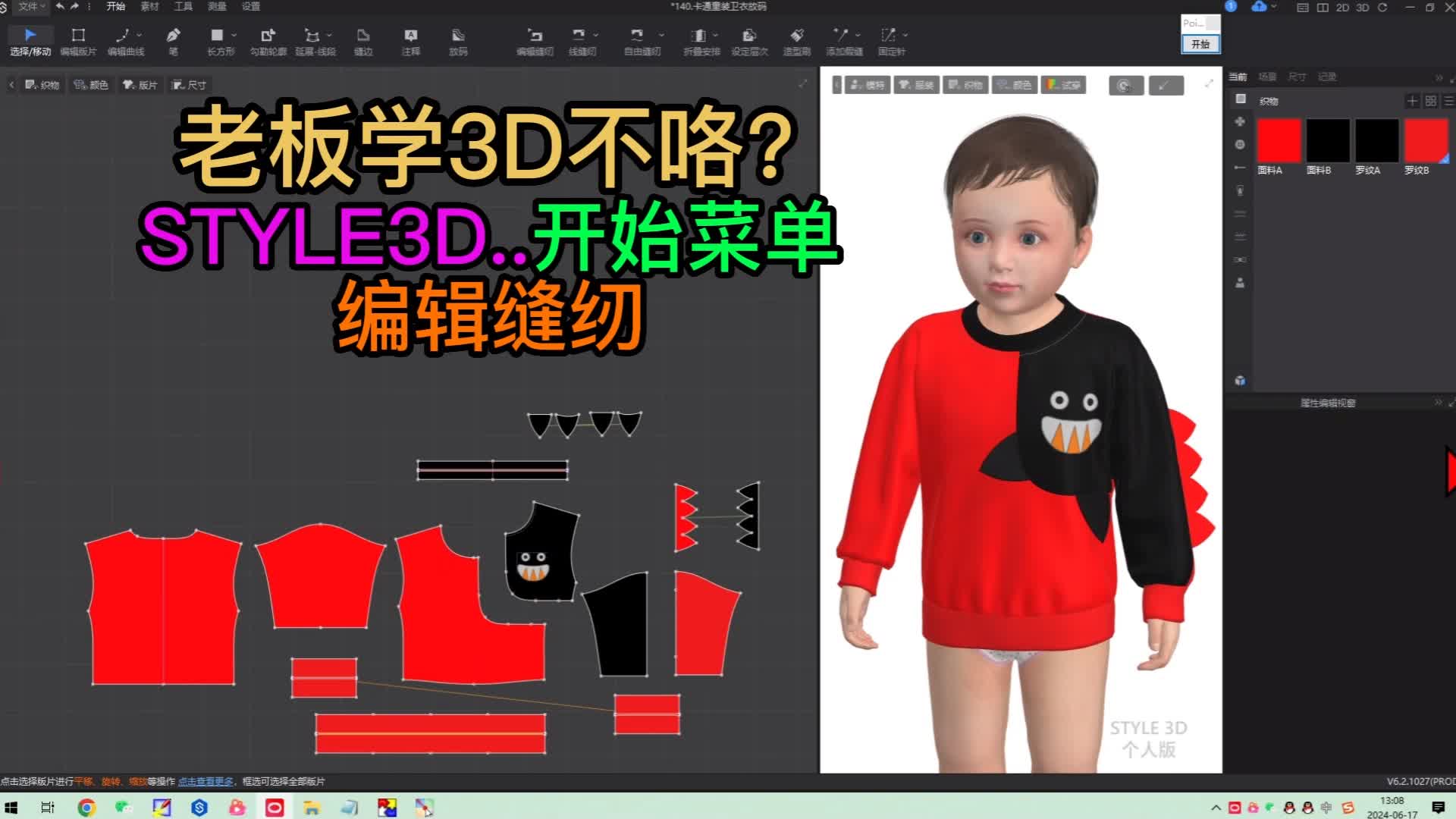Select the 编辑版片 tool

tap(78, 42)
